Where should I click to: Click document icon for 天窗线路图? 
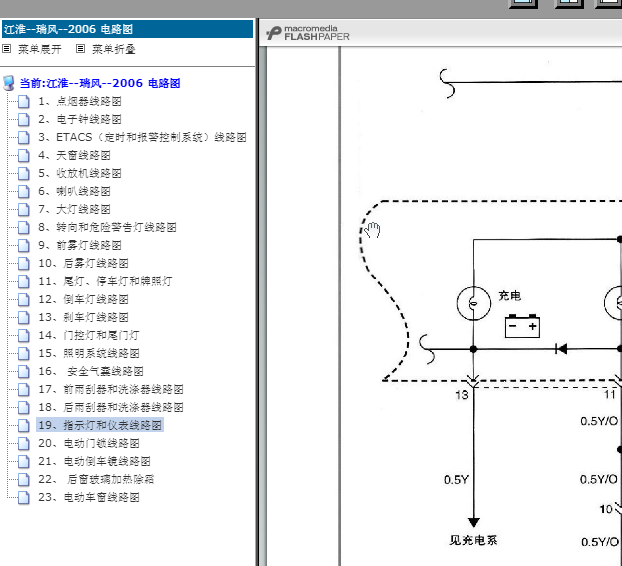[x=24, y=155]
